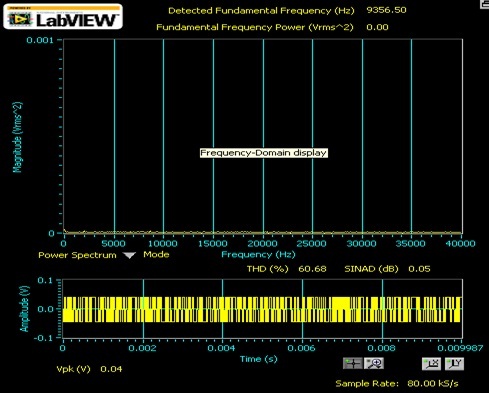The width and height of the screenshot is (489, 393).
Task: Click the Mode label
Action: click(156, 255)
